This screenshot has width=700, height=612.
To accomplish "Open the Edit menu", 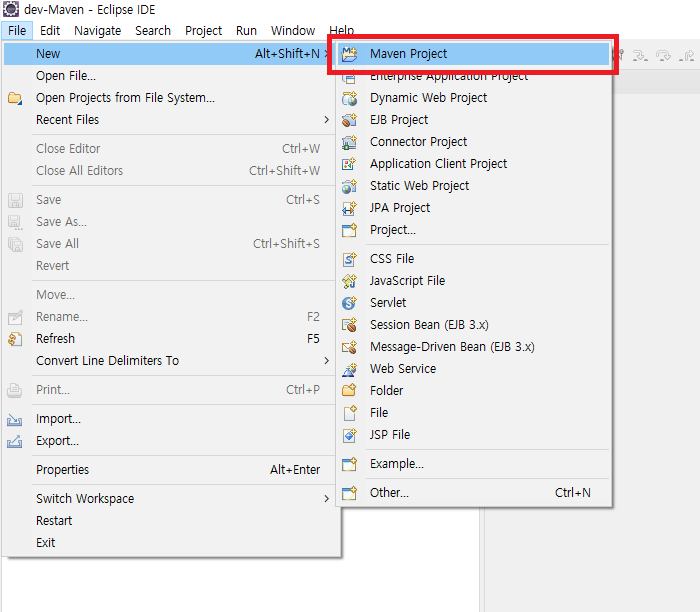I will pos(50,31).
